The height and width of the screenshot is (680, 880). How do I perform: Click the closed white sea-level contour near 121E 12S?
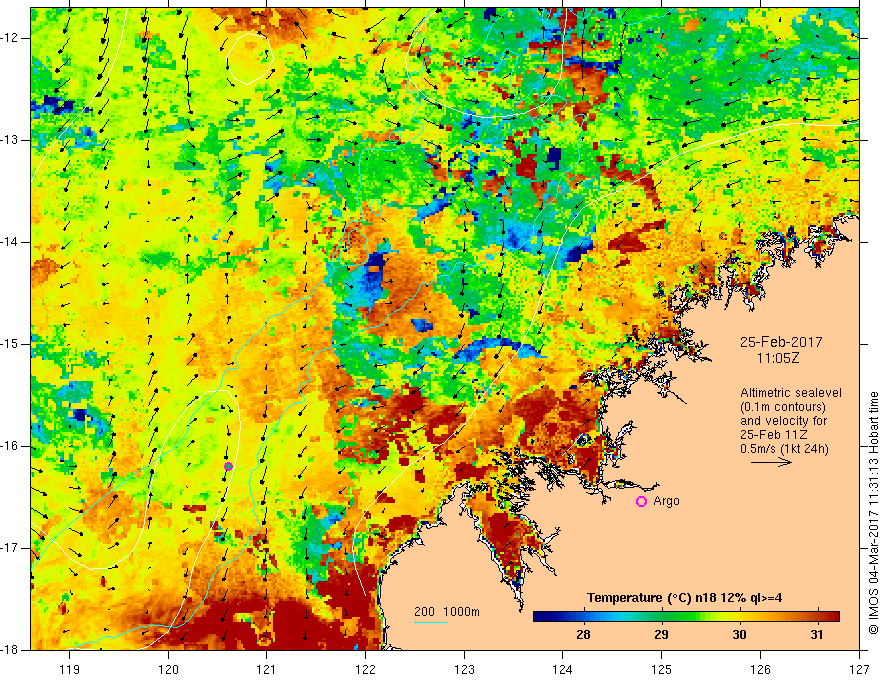point(250,58)
